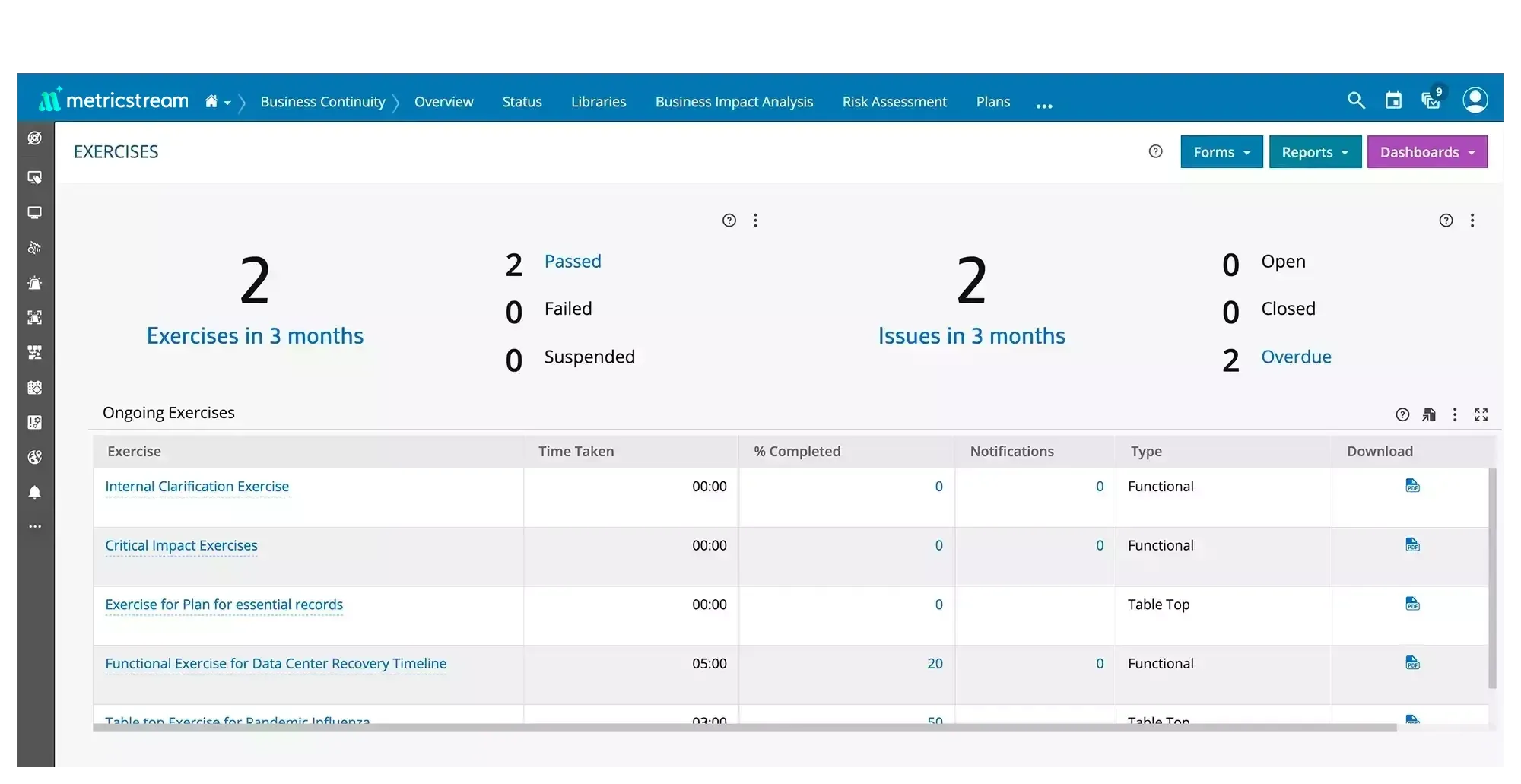Click the sidebar organization hierarchy icon
Screen dimensions: 1521x784
pyautogui.click(x=35, y=353)
